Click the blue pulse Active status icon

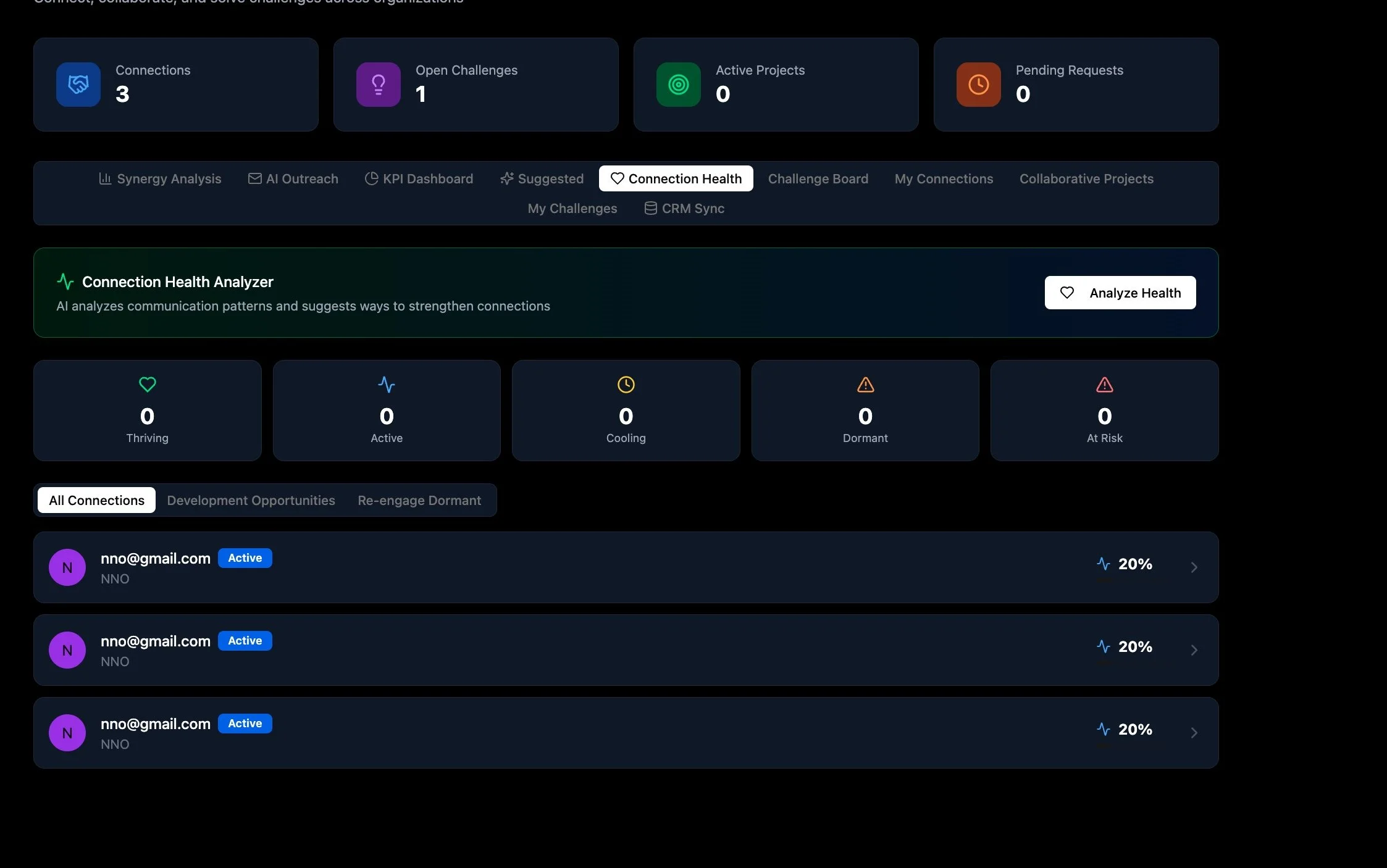point(387,385)
